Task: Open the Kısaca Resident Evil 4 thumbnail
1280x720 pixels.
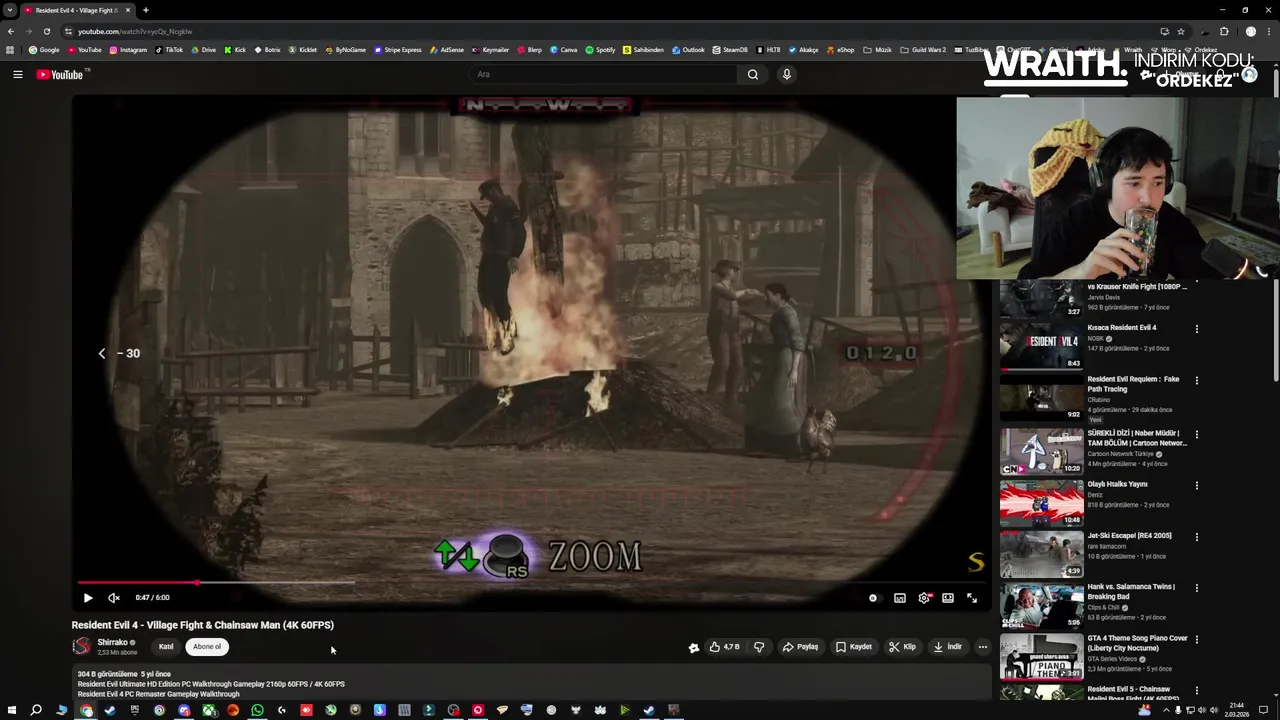Action: pyautogui.click(x=1041, y=346)
